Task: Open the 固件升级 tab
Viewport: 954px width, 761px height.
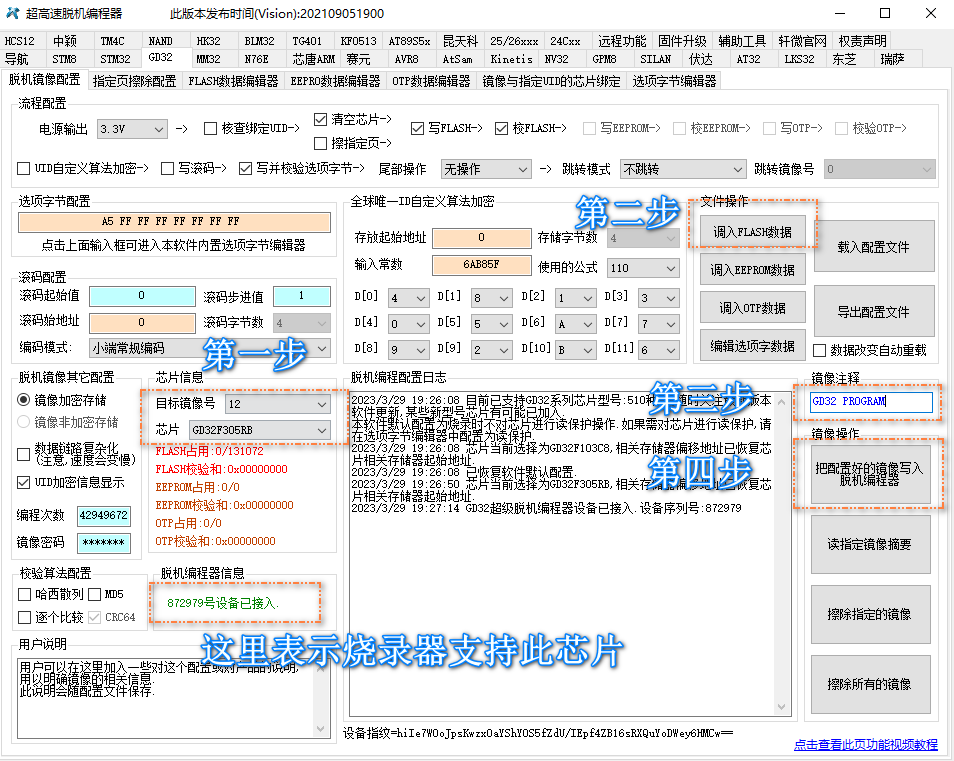Action: pyautogui.click(x=682, y=41)
